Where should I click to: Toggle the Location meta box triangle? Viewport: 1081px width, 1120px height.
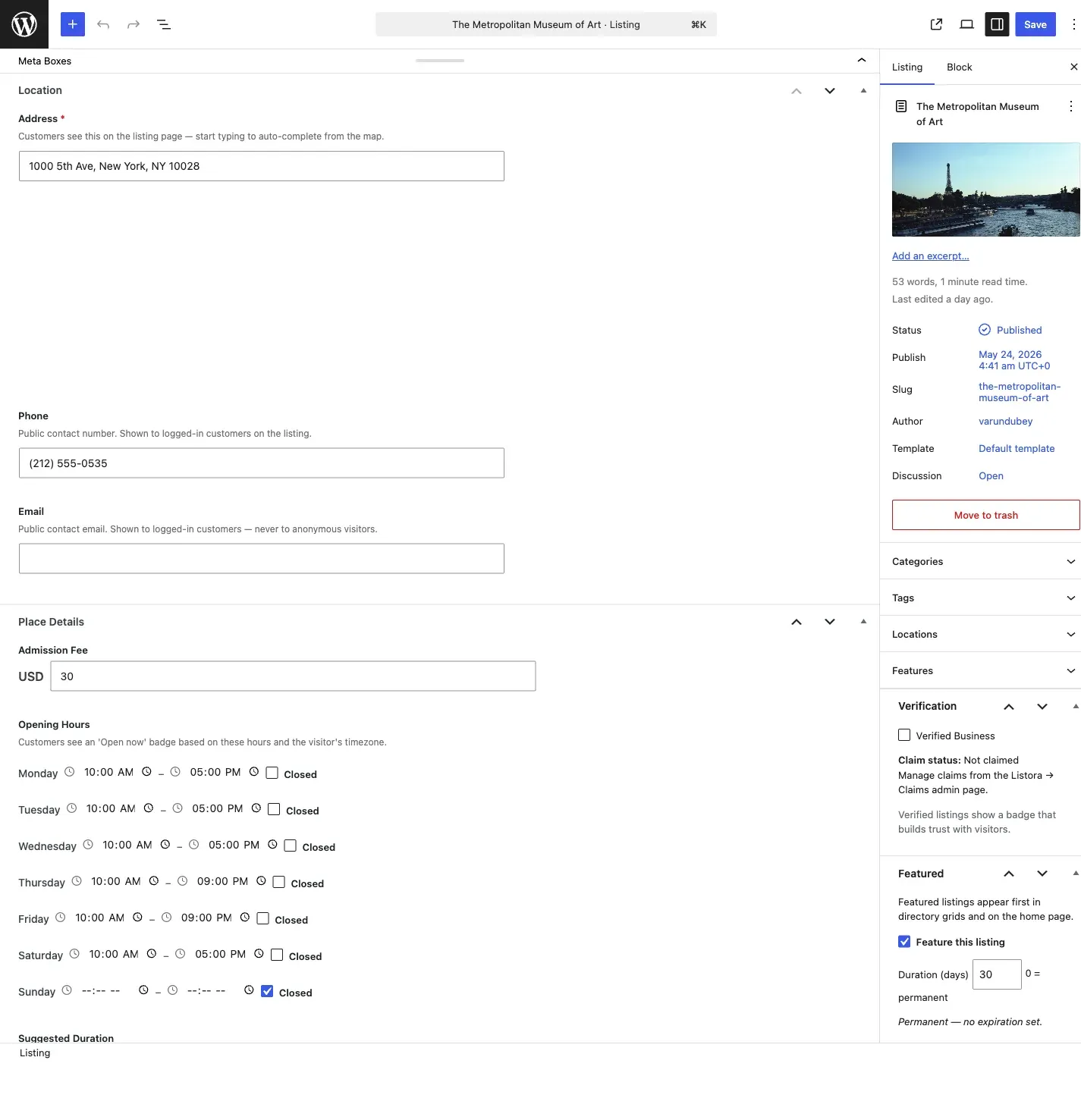click(863, 91)
